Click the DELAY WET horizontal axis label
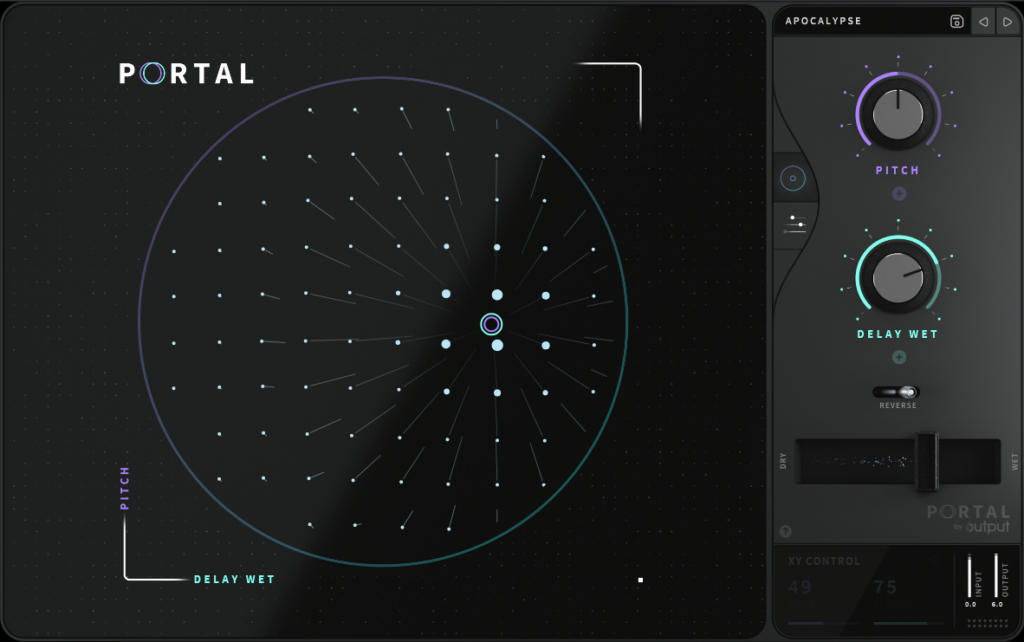The image size is (1024, 642). (x=234, y=579)
